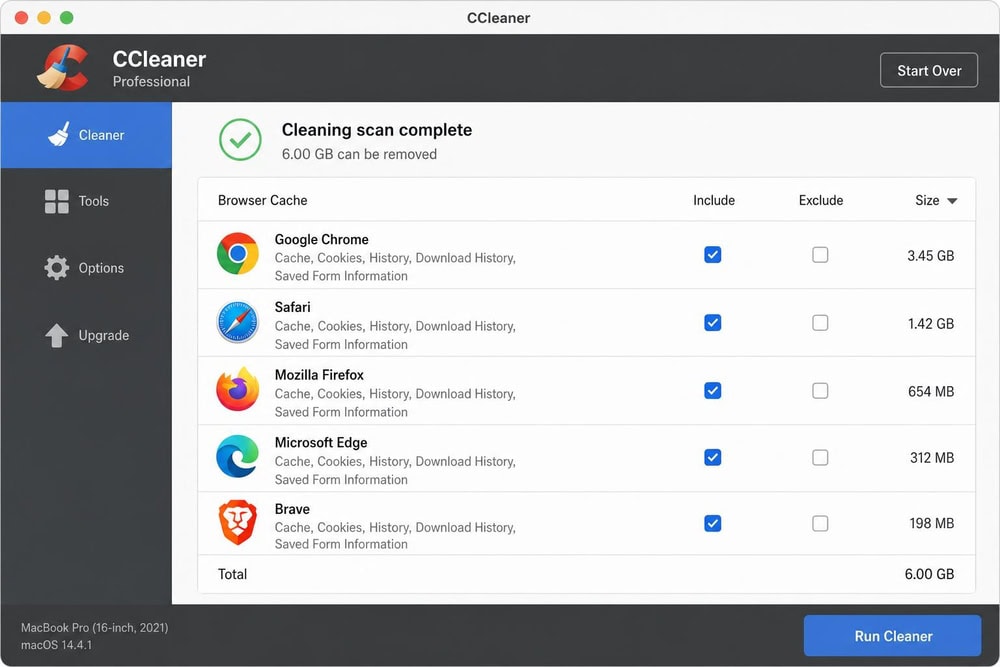Click the Cleaning scan complete heading
This screenshot has width=1000, height=667.
tap(377, 130)
